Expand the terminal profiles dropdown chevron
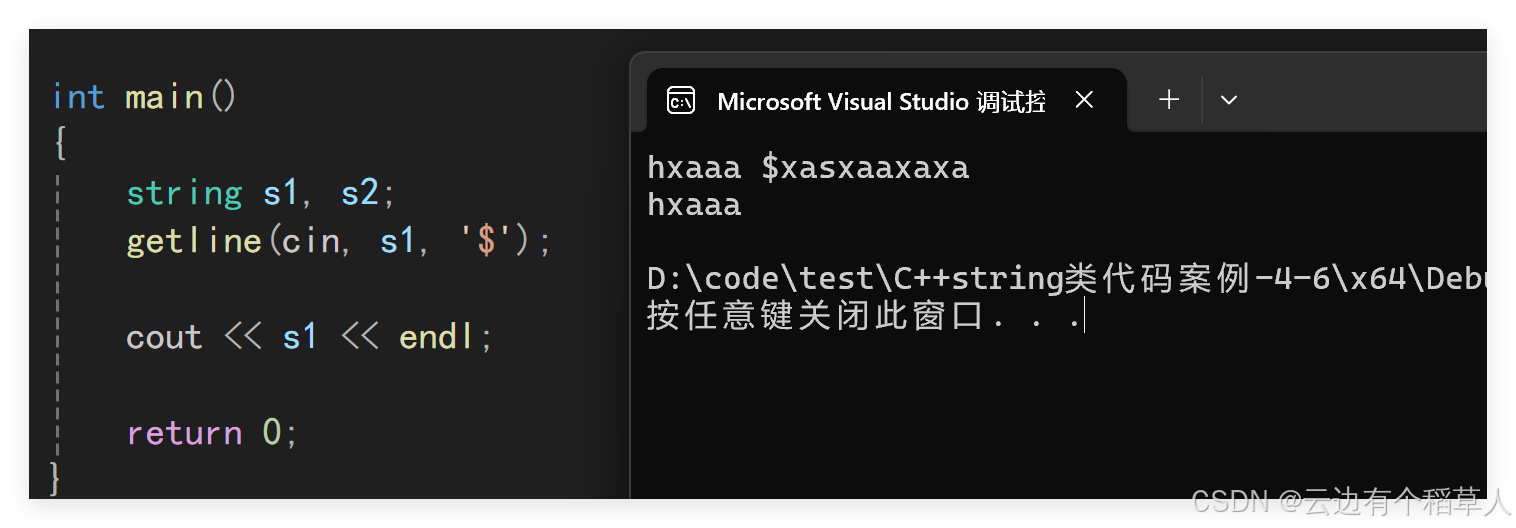 pos(1229,100)
